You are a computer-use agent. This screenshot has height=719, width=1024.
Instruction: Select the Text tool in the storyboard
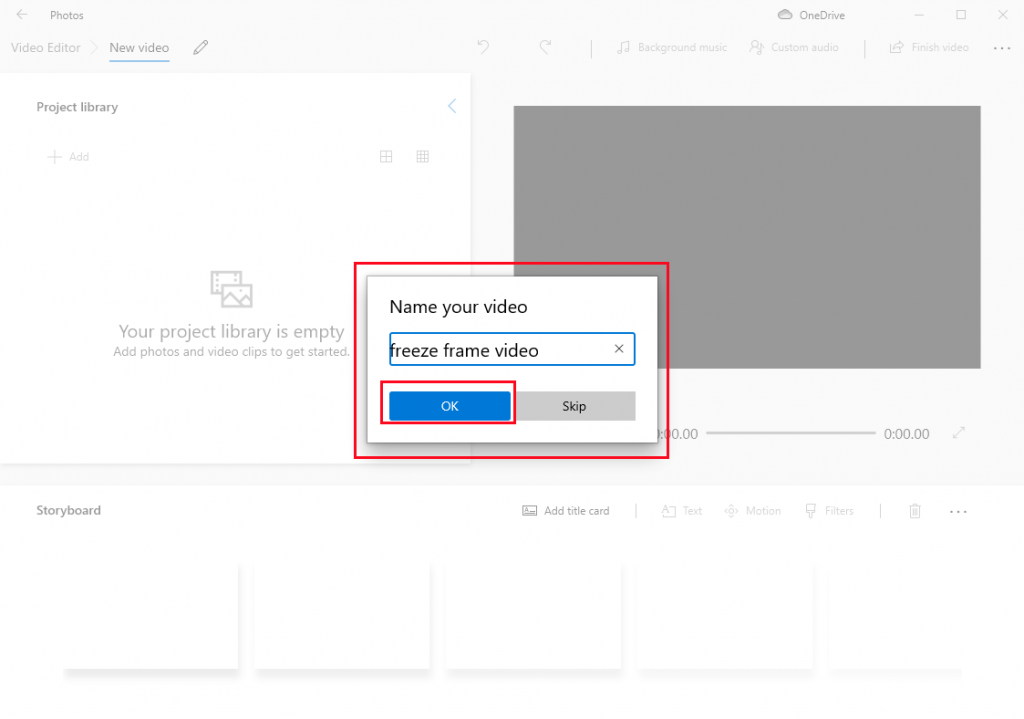tap(681, 511)
